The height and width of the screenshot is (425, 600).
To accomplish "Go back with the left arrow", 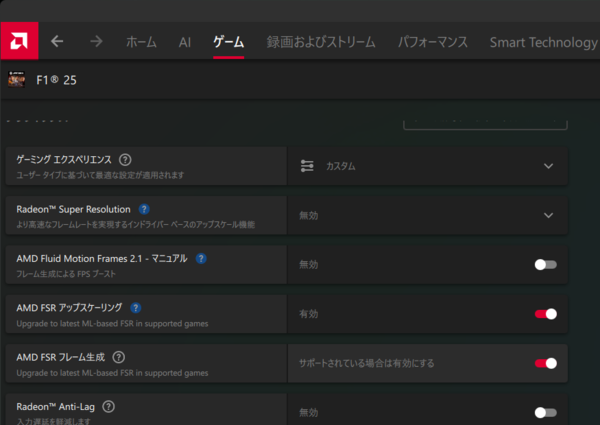I will click(x=57, y=41).
